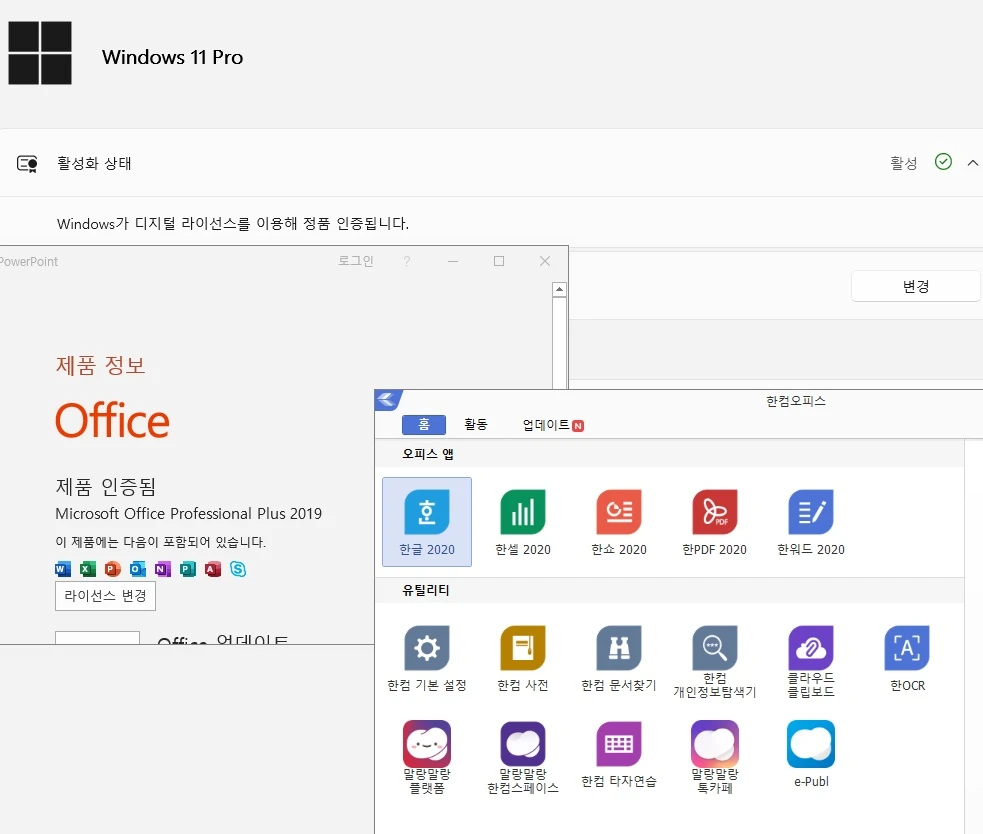The height and width of the screenshot is (834, 983).
Task: Click 'Microsoft Office Professional Plus 2019' text
Action: pos(188,514)
